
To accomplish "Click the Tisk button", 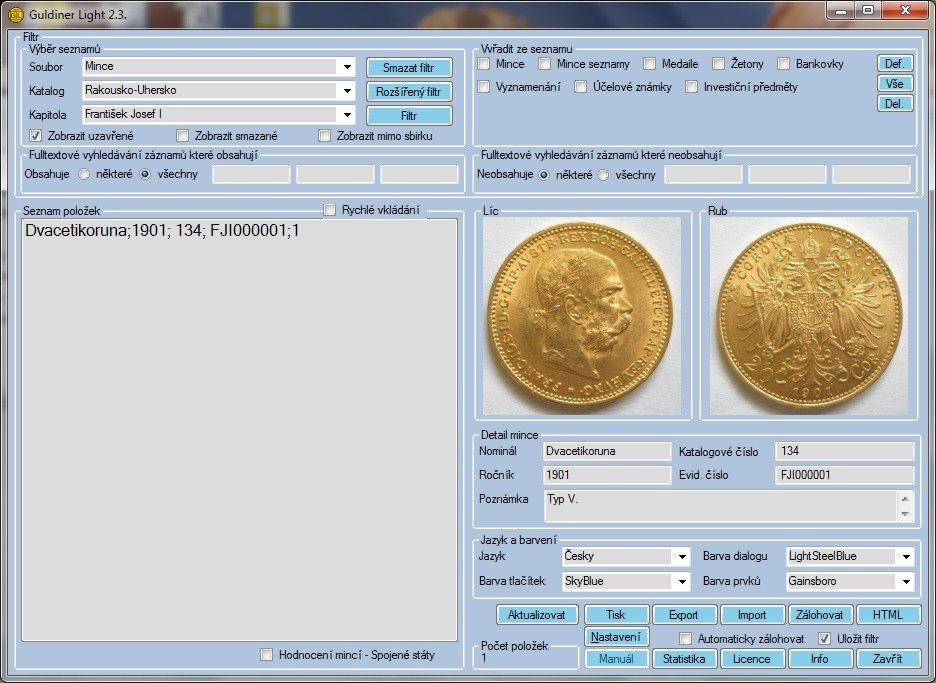I will coord(616,614).
